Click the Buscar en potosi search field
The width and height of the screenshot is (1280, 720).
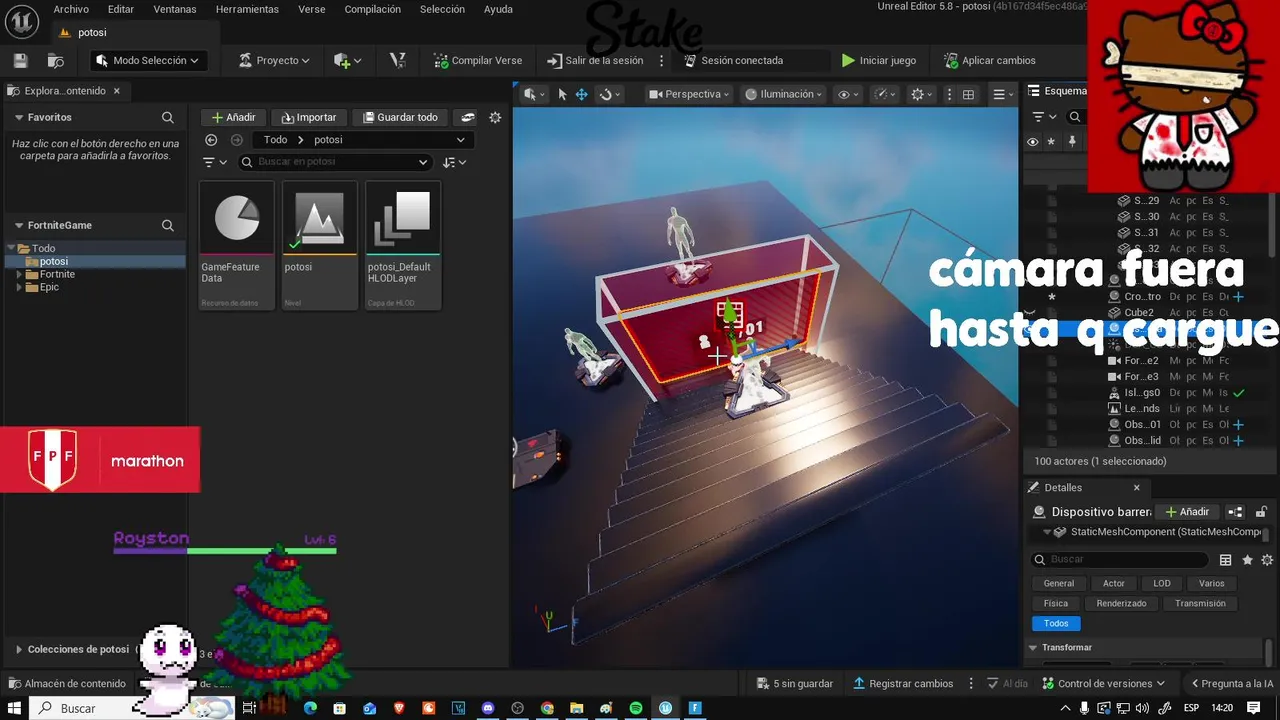click(x=335, y=162)
